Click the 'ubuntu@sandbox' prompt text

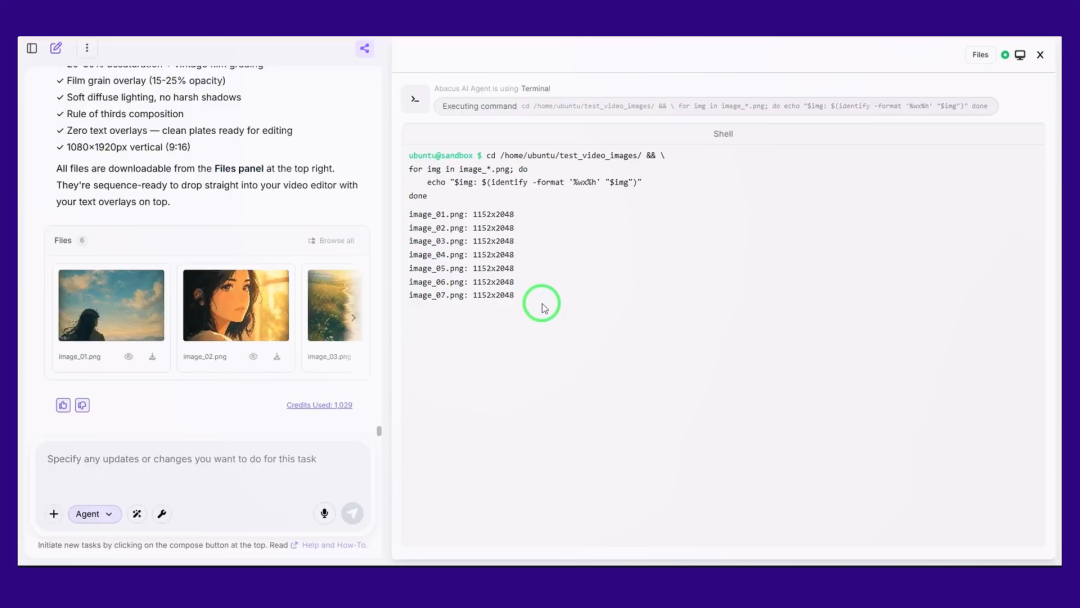[x=441, y=156]
